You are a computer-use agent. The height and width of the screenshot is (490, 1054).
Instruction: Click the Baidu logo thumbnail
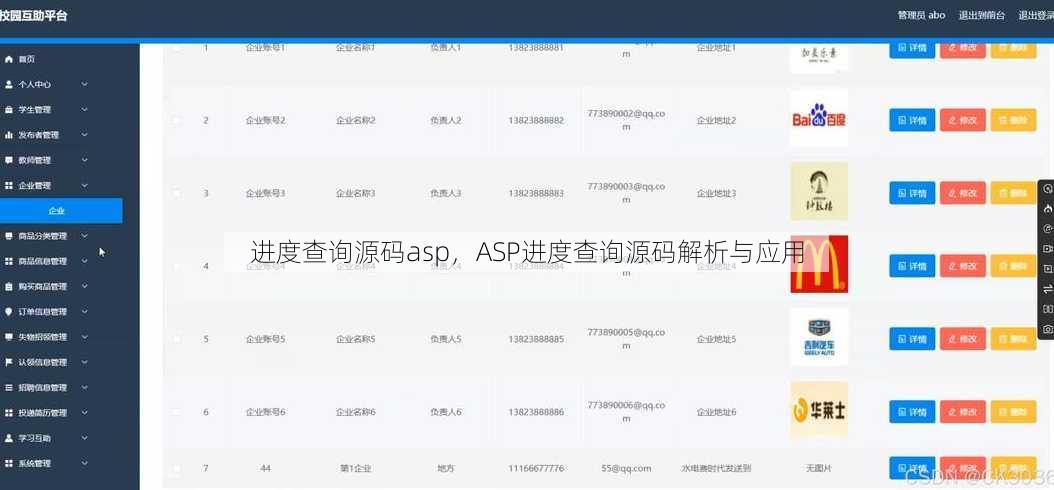coord(819,118)
